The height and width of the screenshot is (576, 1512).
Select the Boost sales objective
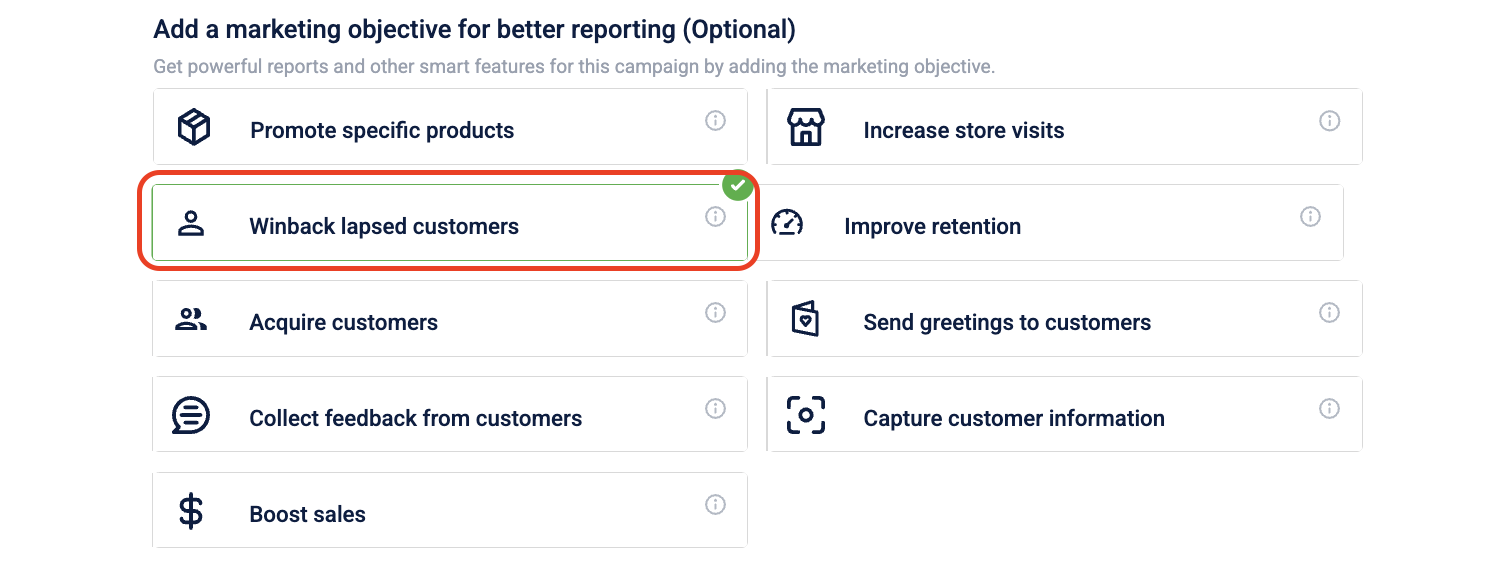coord(450,510)
